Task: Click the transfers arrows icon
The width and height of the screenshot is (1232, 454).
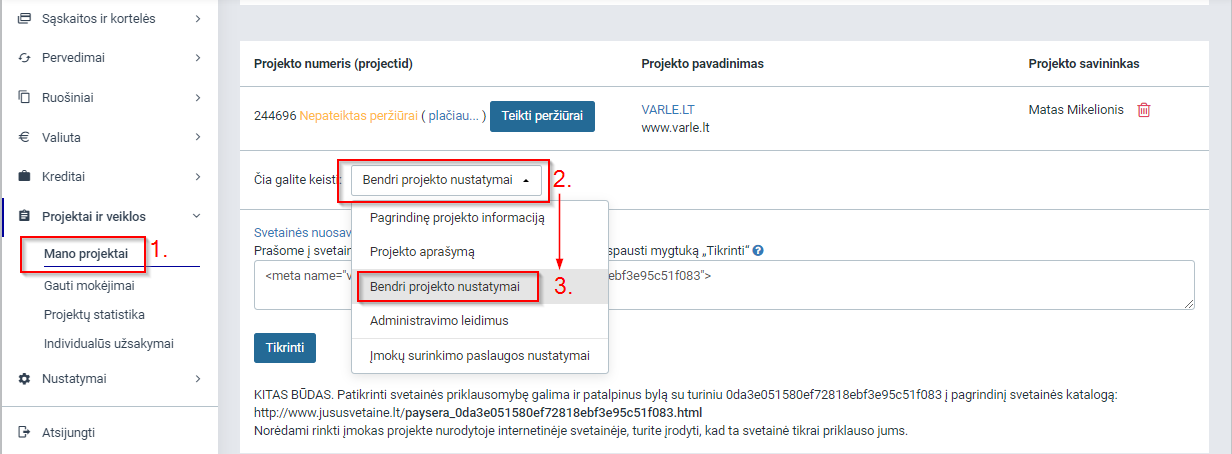Action: [x=25, y=58]
